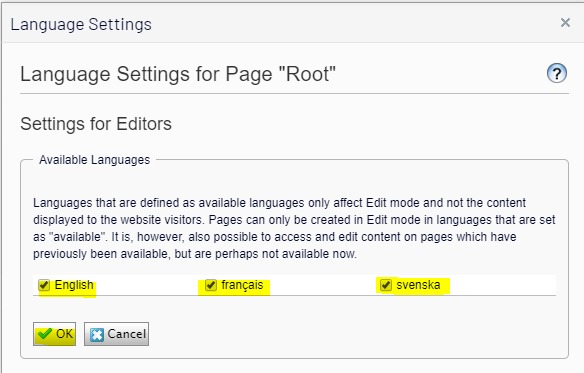Click the svenska label text
The width and height of the screenshot is (584, 373).
418,285
